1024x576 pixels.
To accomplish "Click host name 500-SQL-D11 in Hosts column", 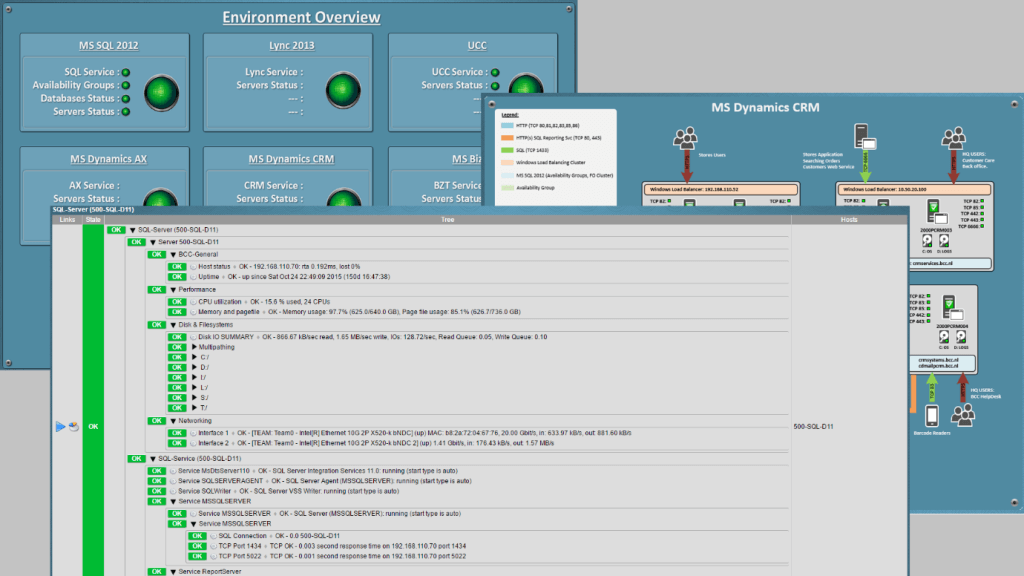I will (813, 427).
